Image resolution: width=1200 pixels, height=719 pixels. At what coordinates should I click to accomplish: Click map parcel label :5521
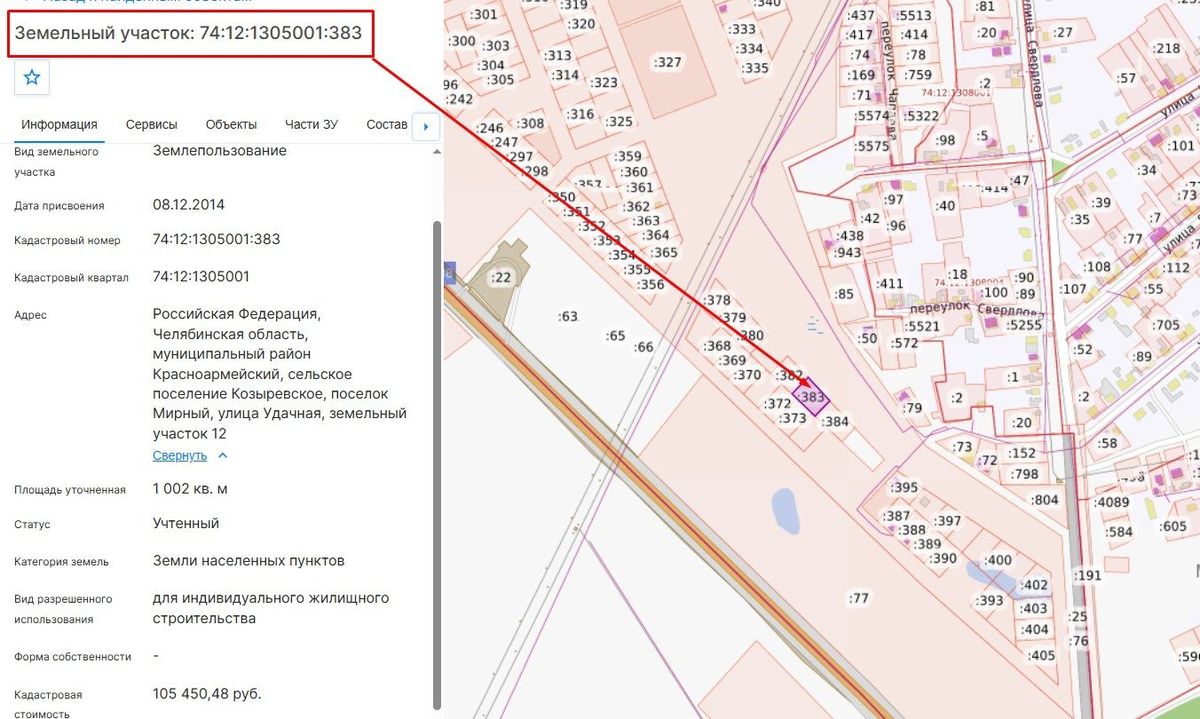(921, 326)
